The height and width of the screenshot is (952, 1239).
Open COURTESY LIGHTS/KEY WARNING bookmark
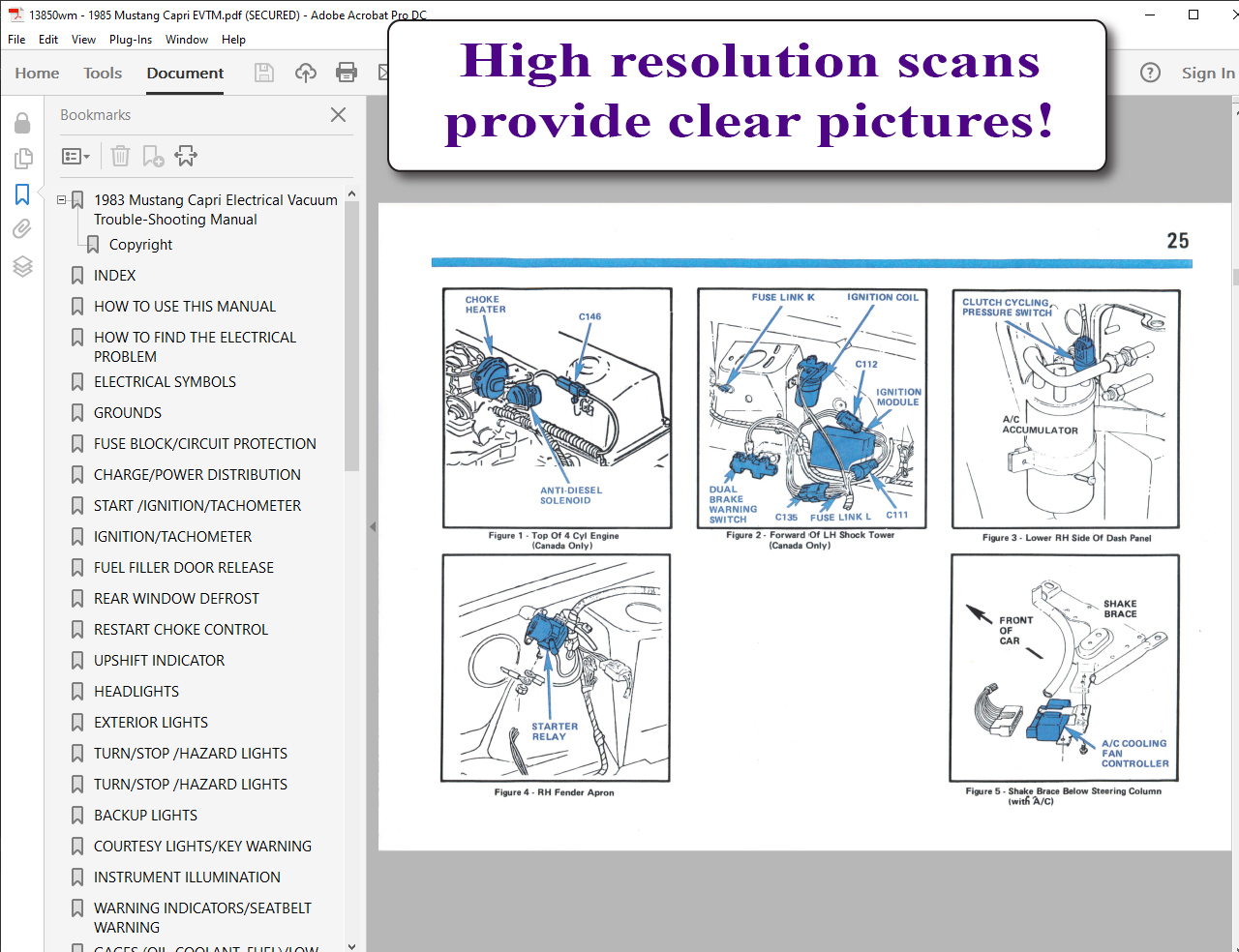click(202, 847)
